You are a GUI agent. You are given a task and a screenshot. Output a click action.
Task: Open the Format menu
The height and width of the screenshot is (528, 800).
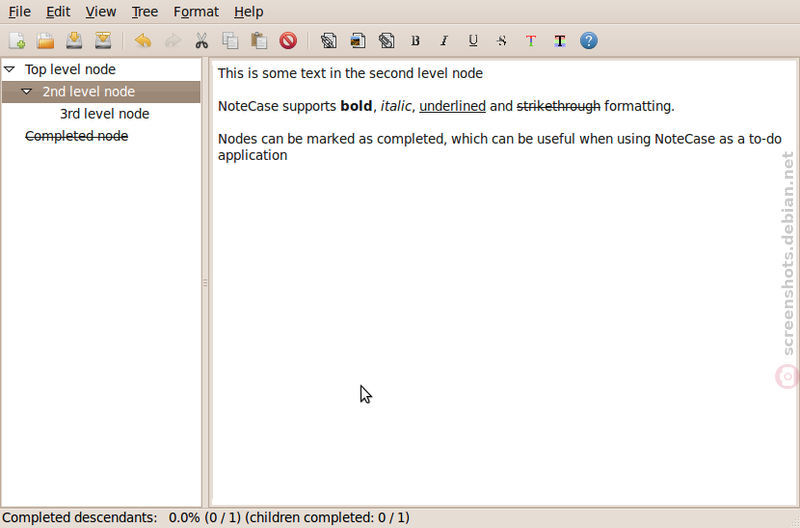pyautogui.click(x=196, y=11)
